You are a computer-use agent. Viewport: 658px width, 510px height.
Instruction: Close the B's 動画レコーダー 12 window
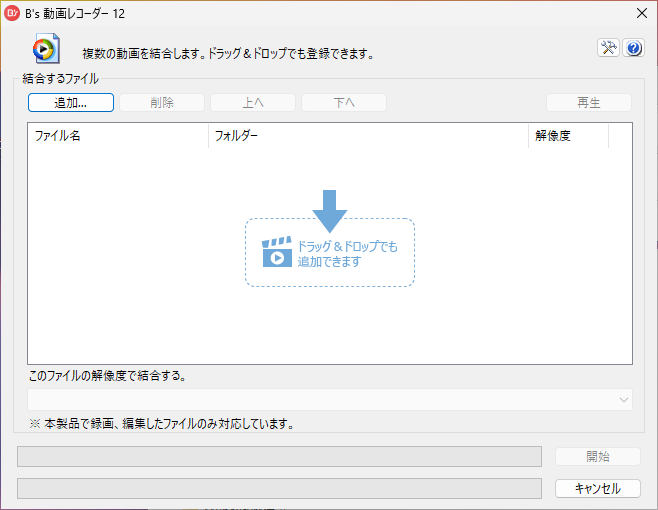click(640, 13)
